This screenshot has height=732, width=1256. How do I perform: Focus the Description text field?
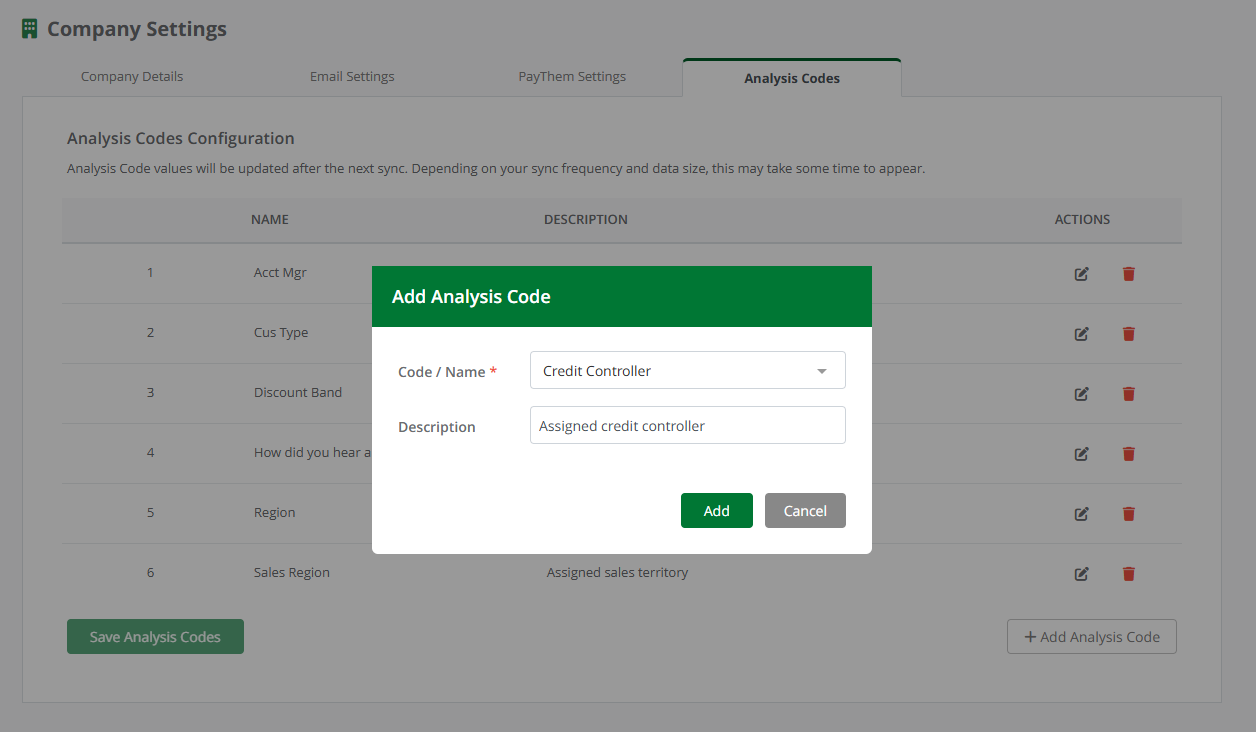coord(687,425)
